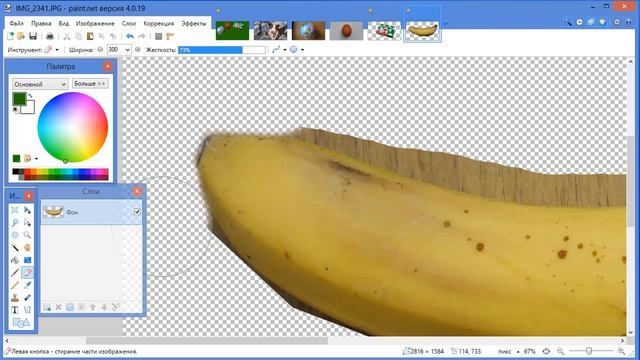Open the Вид menu
The width and height of the screenshot is (640, 360).
point(64,24)
